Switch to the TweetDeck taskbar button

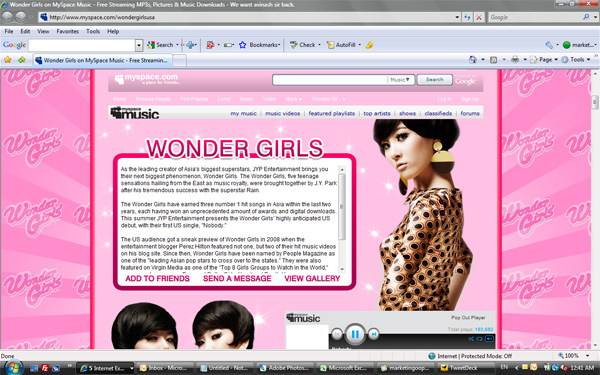pyautogui.click(x=464, y=368)
